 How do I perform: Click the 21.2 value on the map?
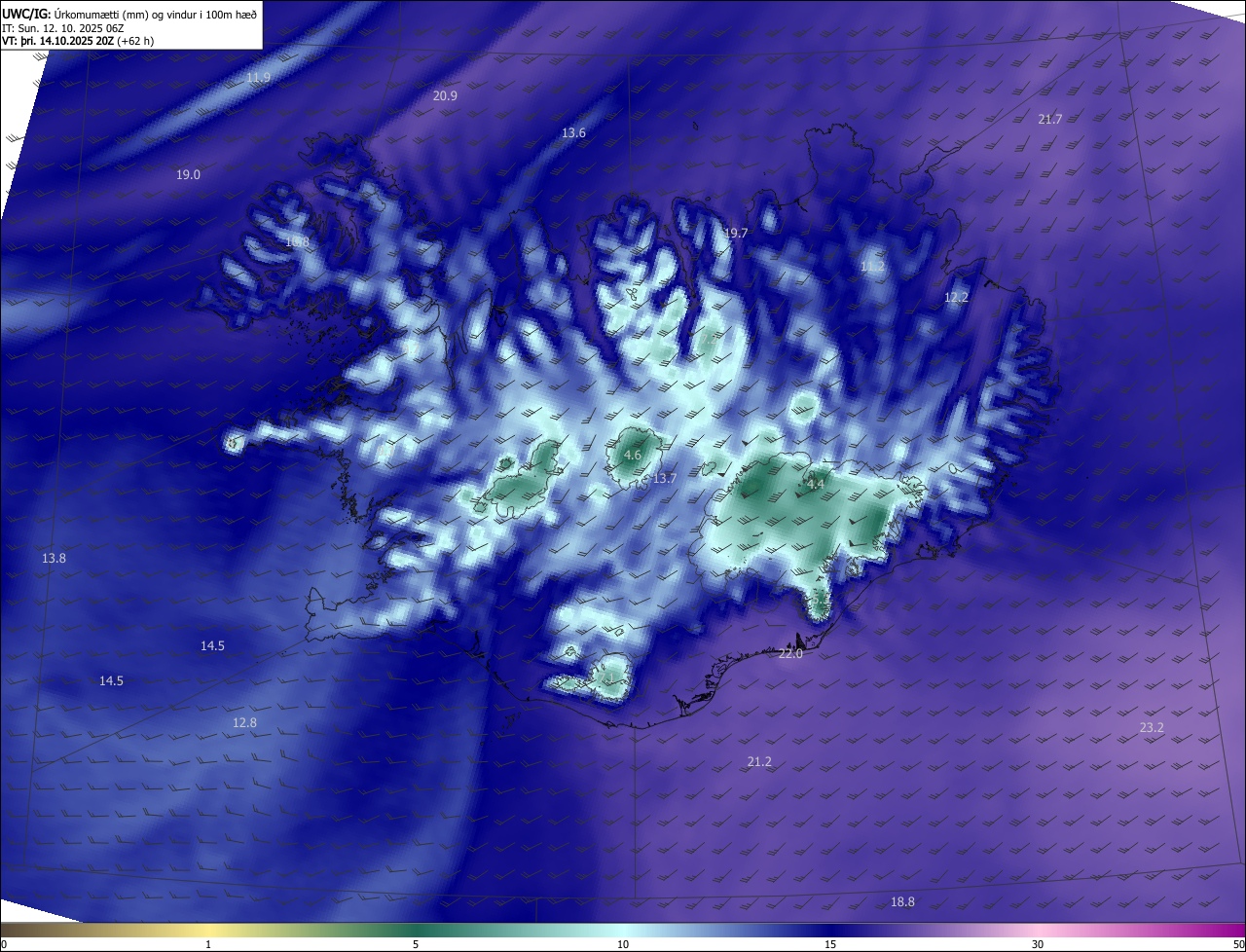[x=759, y=762]
